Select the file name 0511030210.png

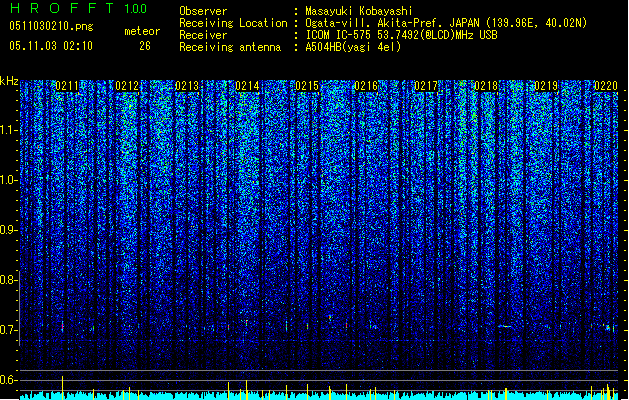point(51,27)
